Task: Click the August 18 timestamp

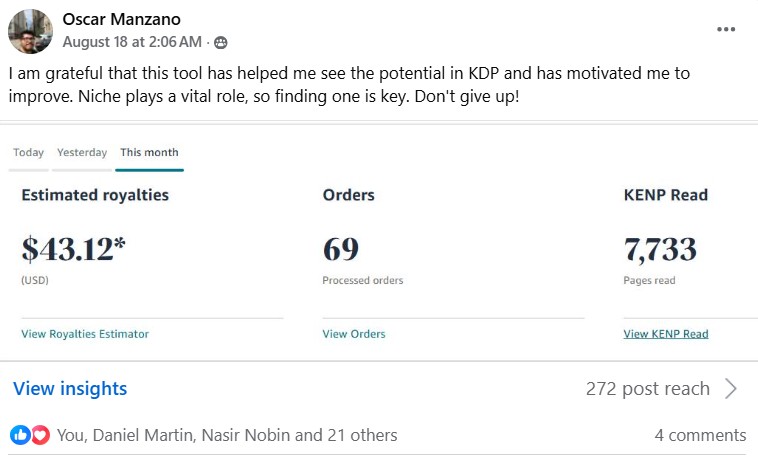Action: pos(132,42)
